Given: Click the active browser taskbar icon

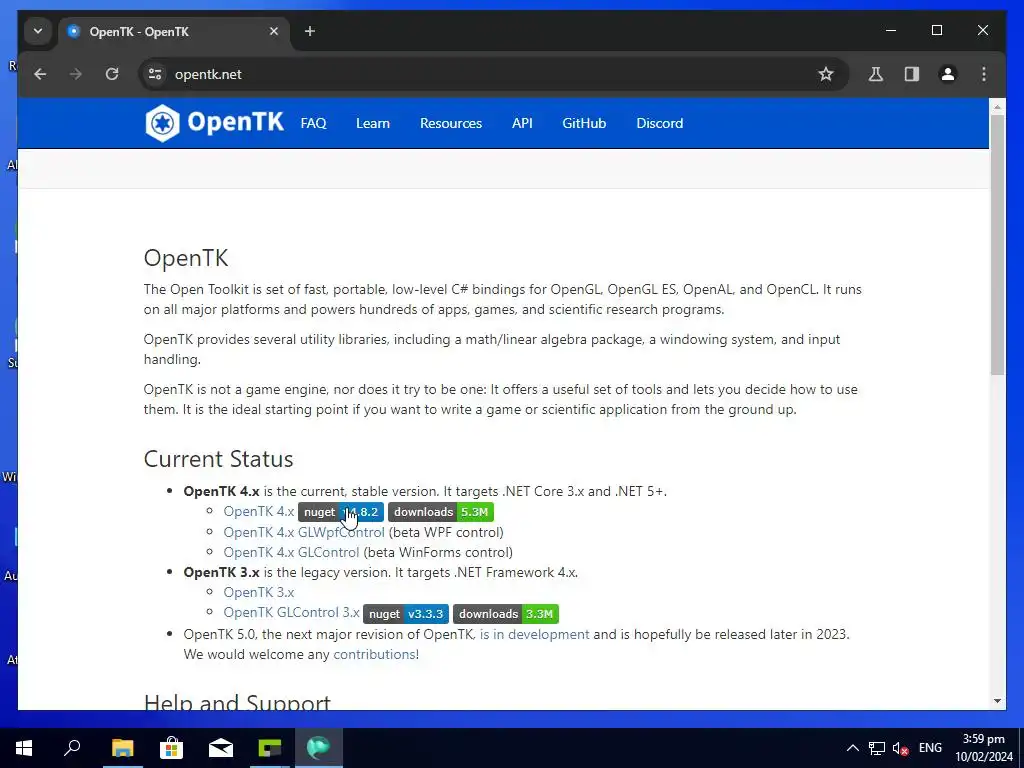Looking at the screenshot, I should click(319, 748).
